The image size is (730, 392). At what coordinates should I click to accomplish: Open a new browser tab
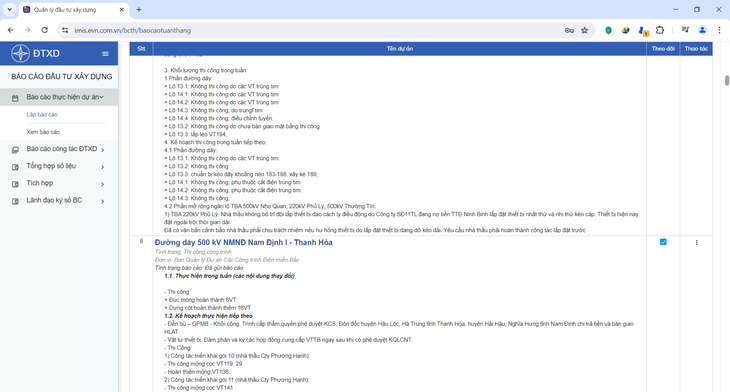click(139, 9)
